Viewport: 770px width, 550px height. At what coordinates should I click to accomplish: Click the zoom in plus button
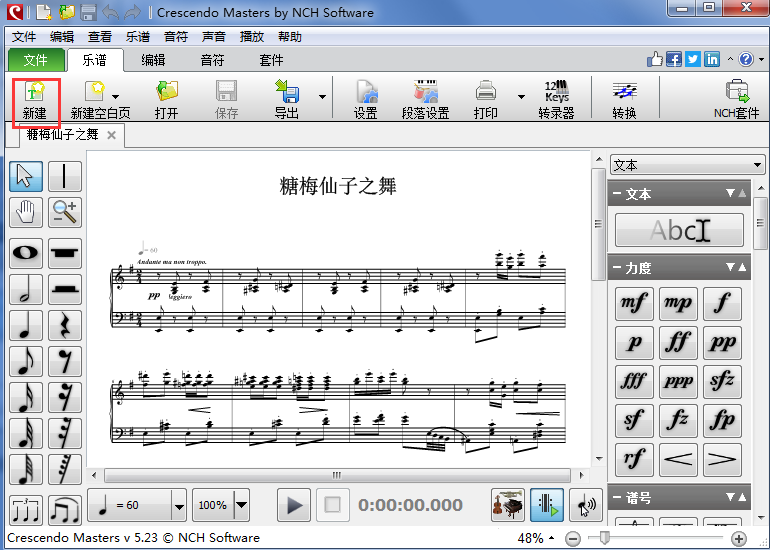tap(739, 539)
